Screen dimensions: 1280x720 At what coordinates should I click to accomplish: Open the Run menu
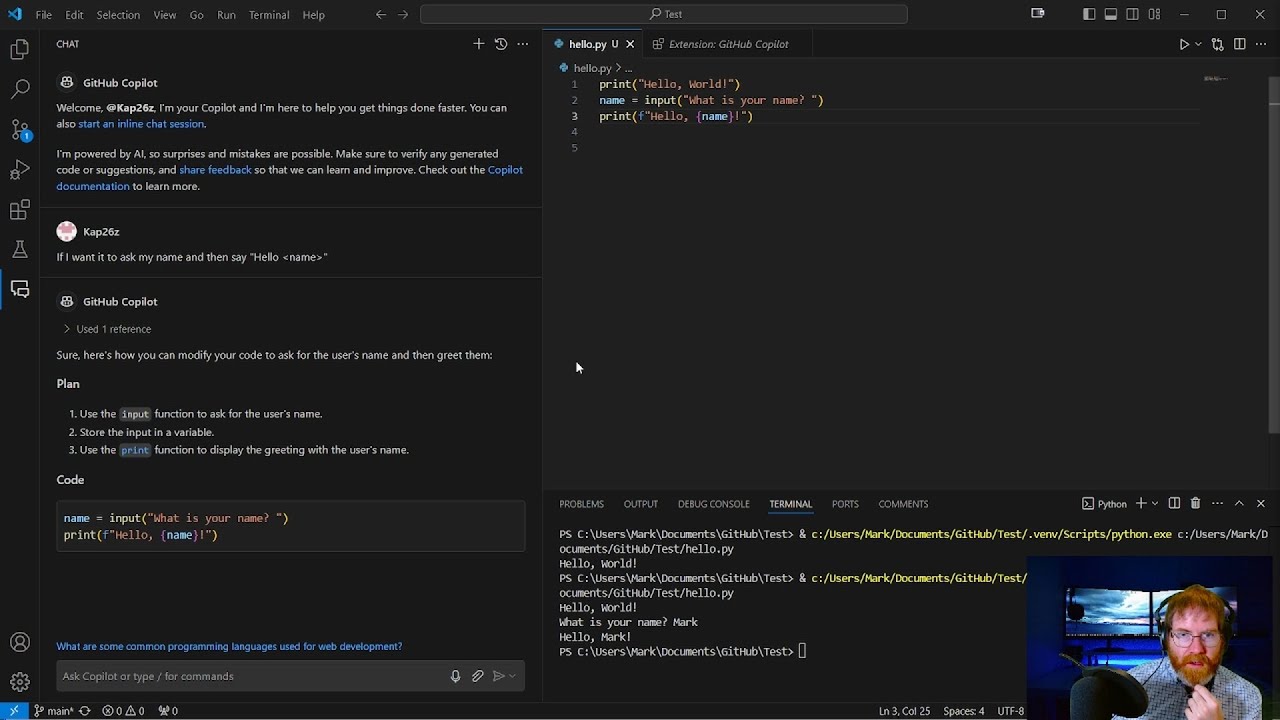(x=227, y=15)
